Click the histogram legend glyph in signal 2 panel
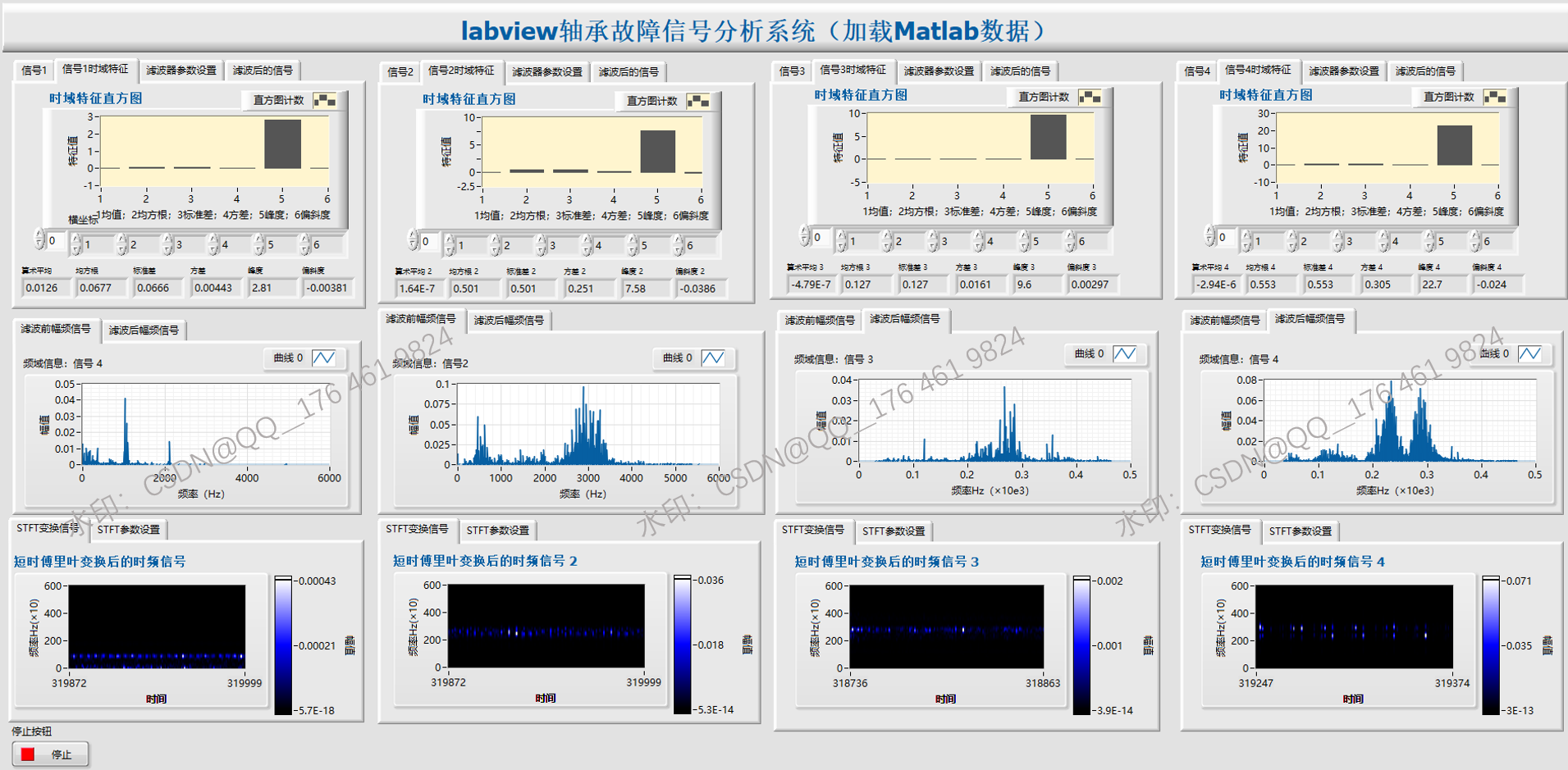The image size is (1568, 770). [698, 101]
